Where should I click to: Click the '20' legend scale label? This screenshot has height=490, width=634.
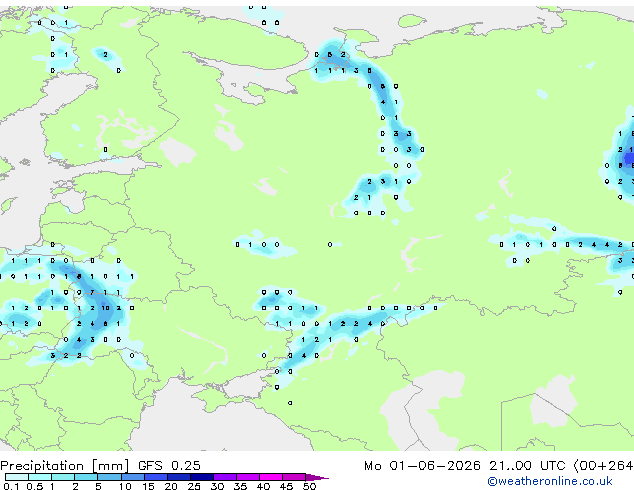pos(171,486)
